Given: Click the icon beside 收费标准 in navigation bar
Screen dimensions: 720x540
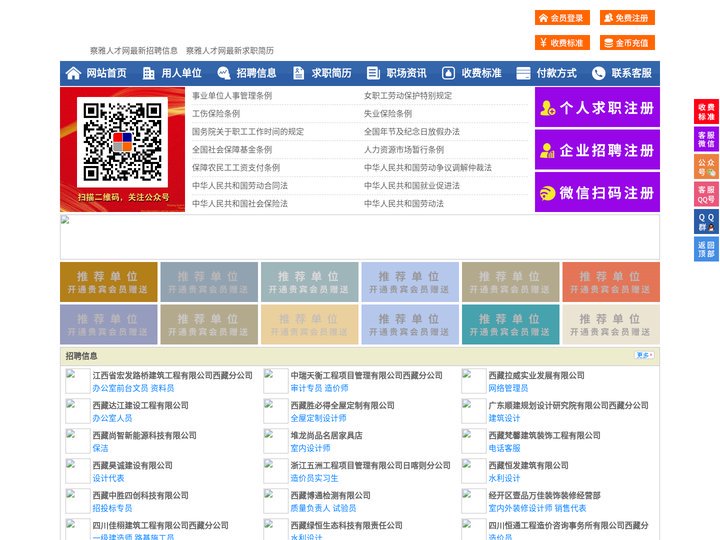Looking at the screenshot, I should 448,73.
